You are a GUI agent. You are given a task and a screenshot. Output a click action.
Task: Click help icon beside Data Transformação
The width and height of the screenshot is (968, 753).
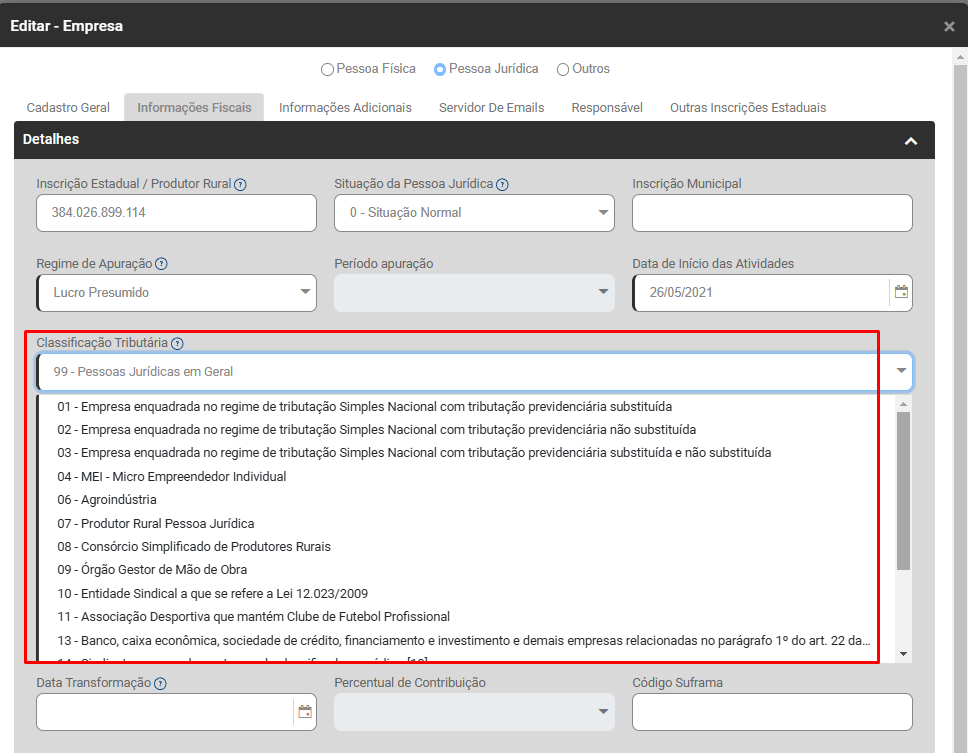[161, 683]
